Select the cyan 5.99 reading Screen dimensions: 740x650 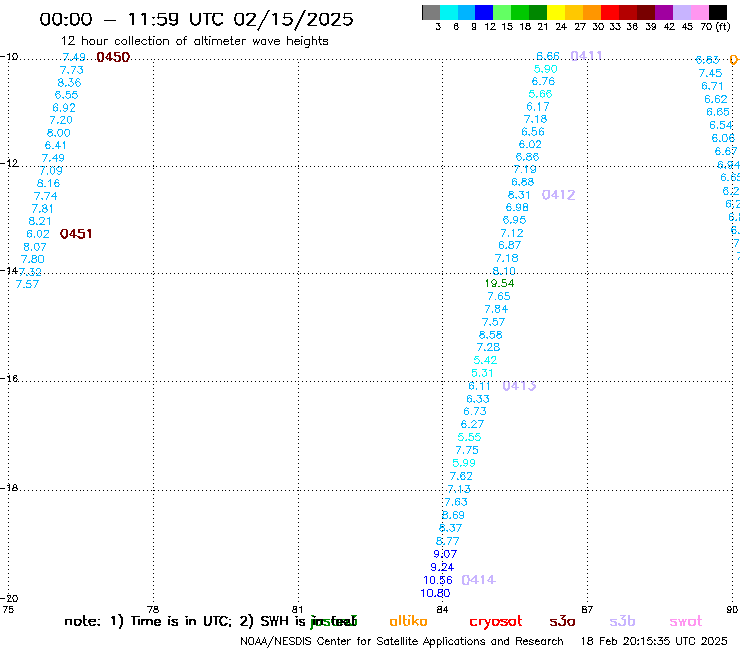pos(464,463)
